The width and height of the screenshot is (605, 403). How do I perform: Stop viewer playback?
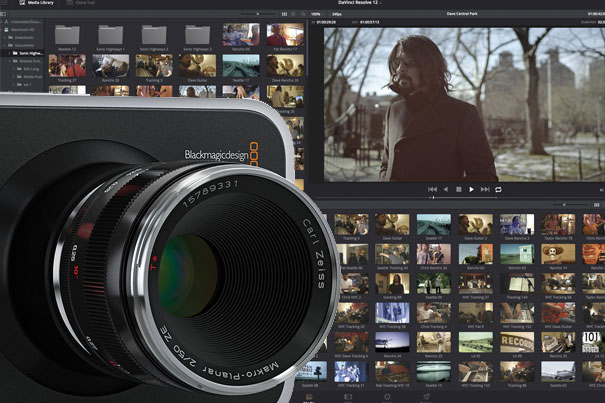[x=459, y=190]
